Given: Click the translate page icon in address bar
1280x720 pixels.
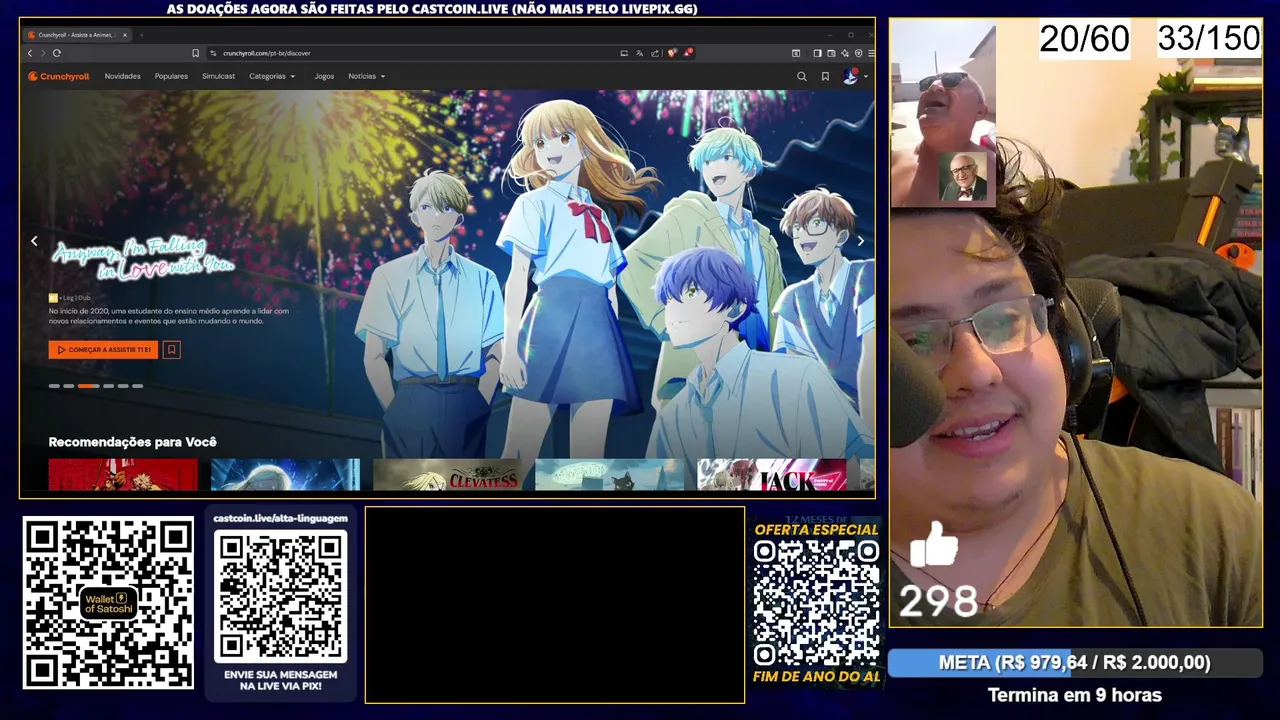Looking at the screenshot, I should [639, 53].
